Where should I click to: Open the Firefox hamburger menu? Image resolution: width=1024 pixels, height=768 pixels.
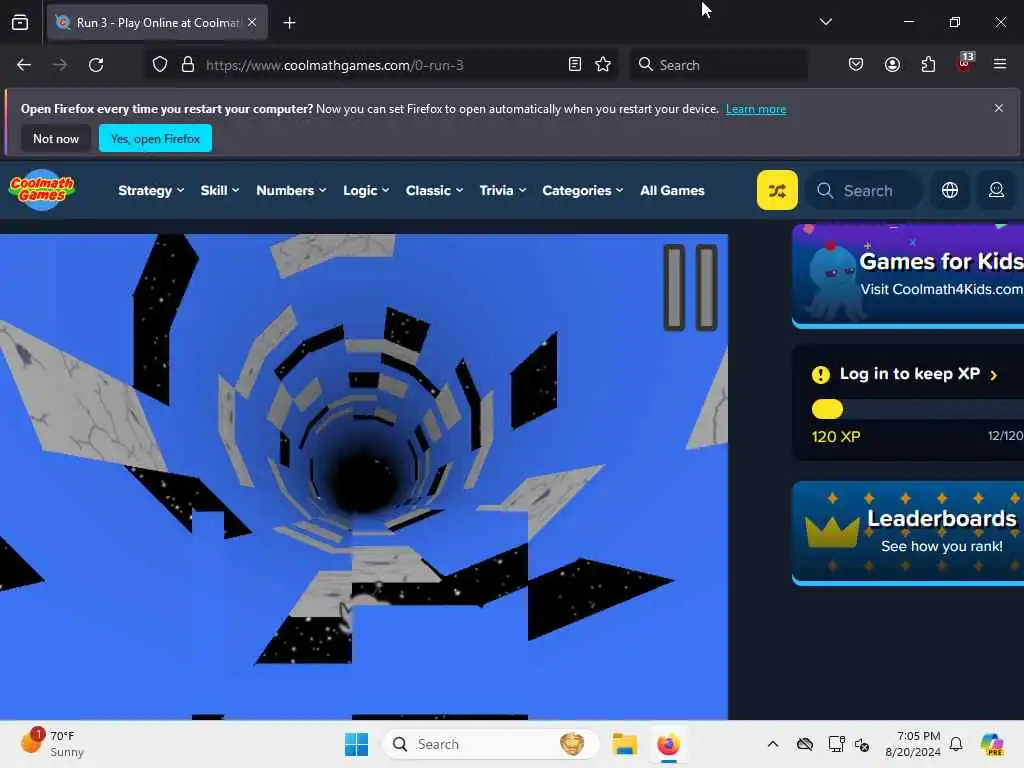[1000, 65]
